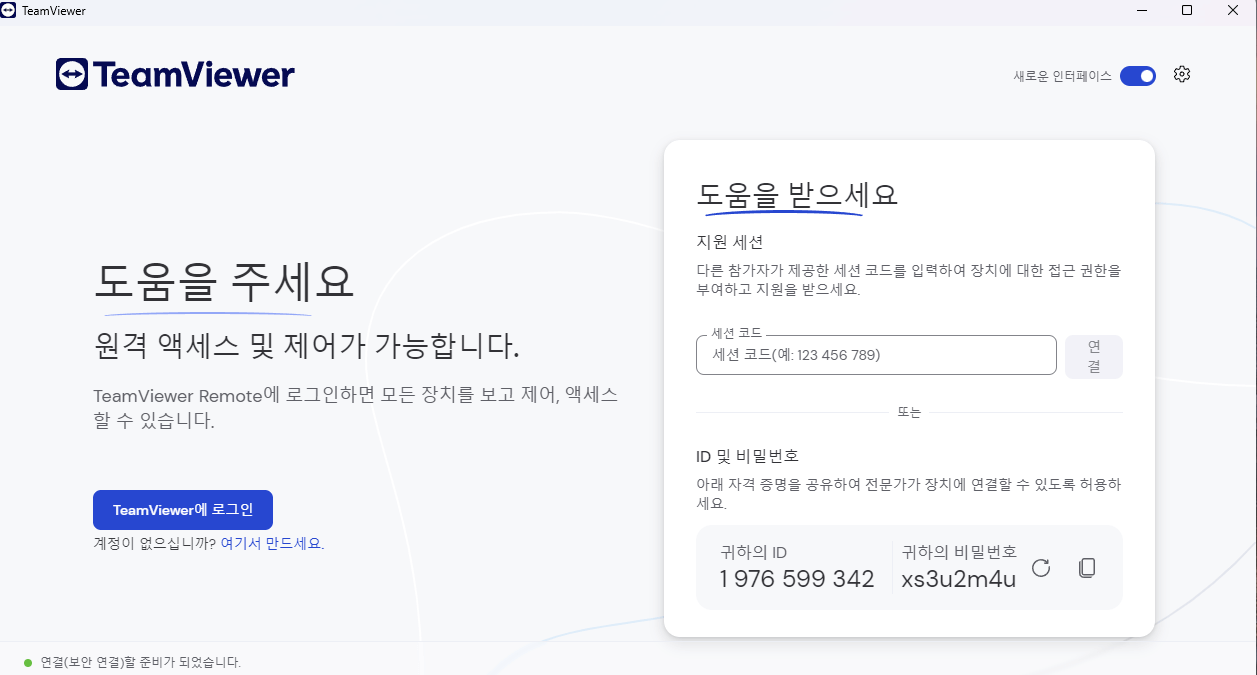This screenshot has height=675, width=1257.
Task: Click the TeamViewer icon in the title bar
Action: [10, 10]
